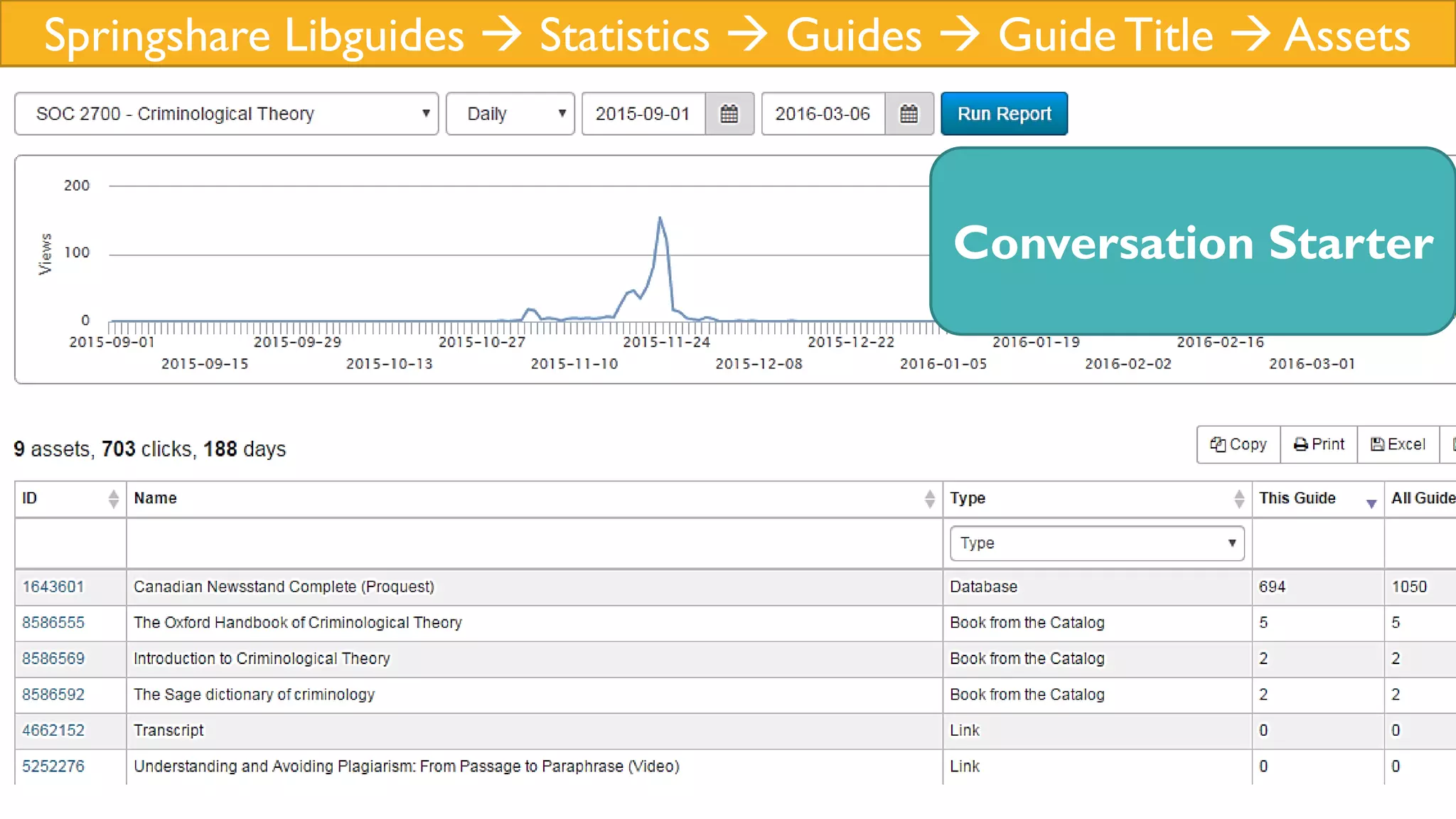The height and width of the screenshot is (819, 1456).
Task: Click the 694 This Guide value
Action: point(1272,587)
